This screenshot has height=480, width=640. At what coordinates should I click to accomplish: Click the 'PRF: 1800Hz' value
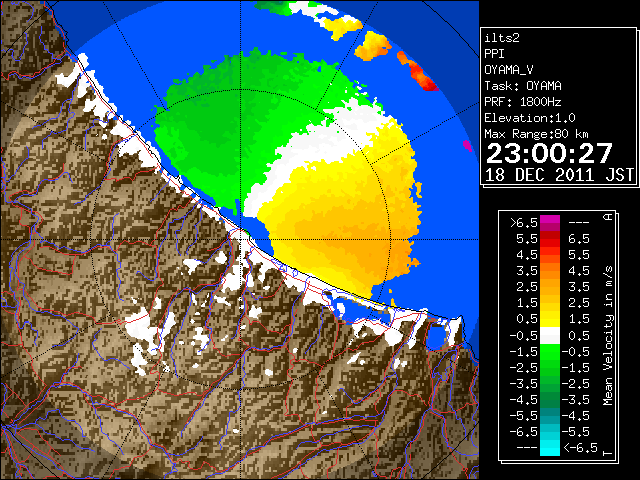tap(523, 102)
